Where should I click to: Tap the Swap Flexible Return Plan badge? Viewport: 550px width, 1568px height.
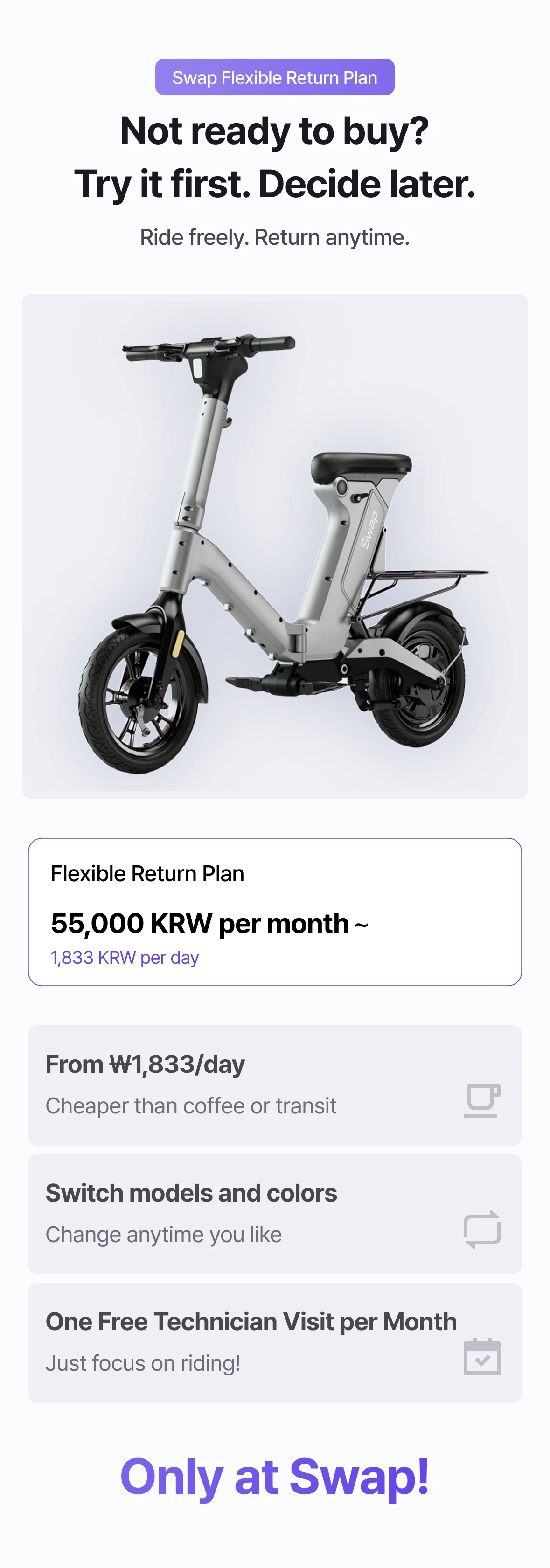point(275,77)
